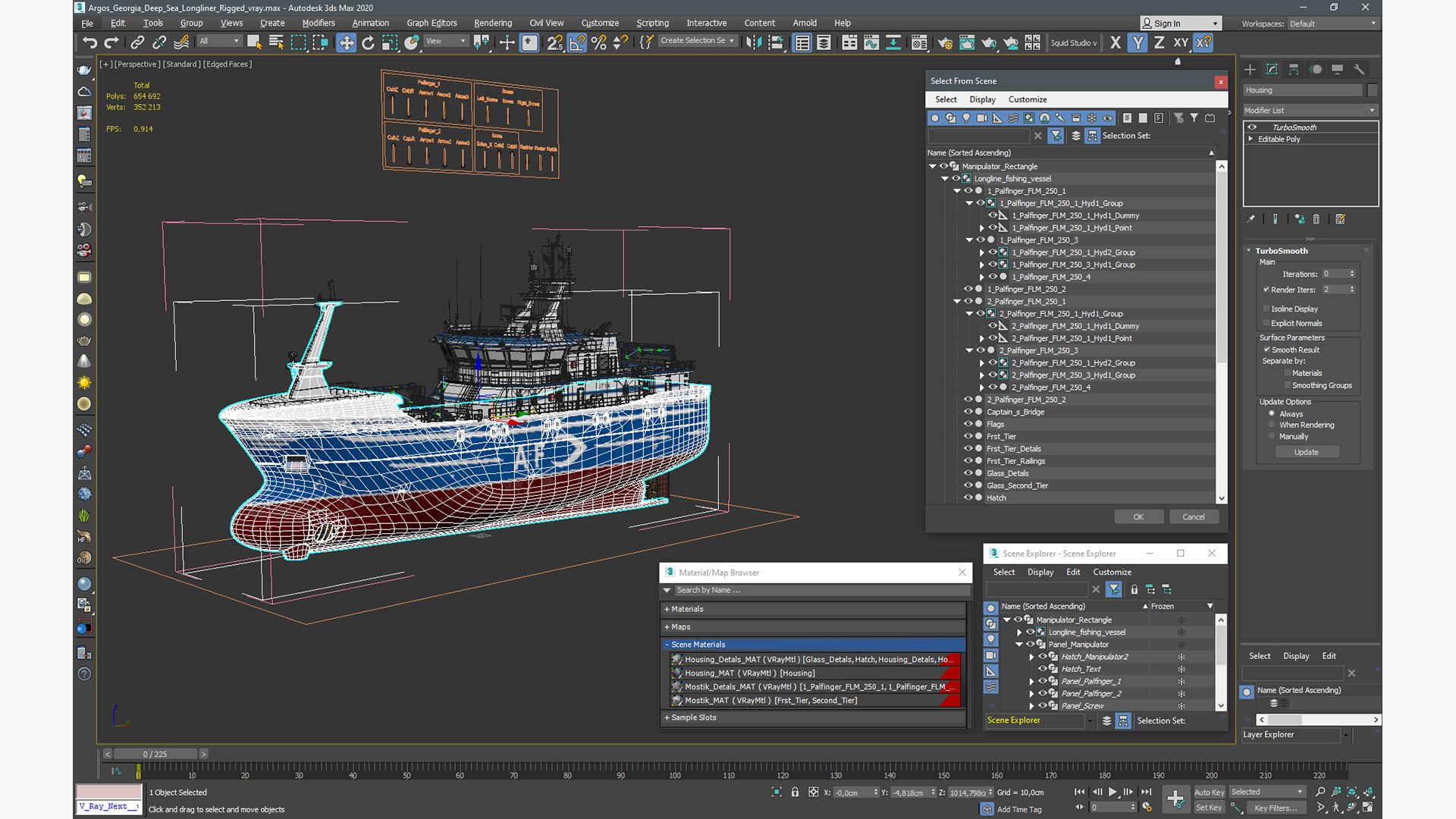Click the Auto Key button
This screenshot has width=1456, height=819.
[x=1209, y=792]
